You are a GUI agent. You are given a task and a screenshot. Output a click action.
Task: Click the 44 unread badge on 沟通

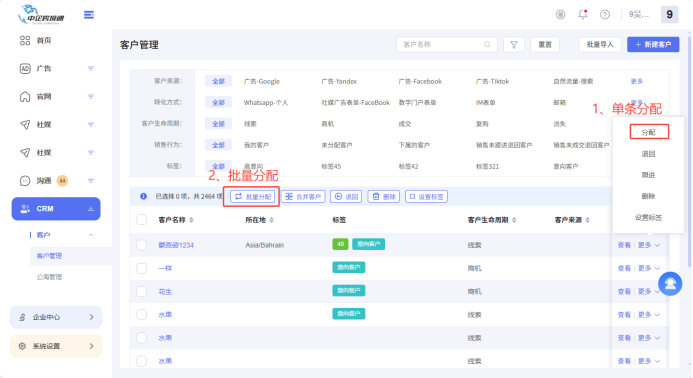tap(62, 180)
